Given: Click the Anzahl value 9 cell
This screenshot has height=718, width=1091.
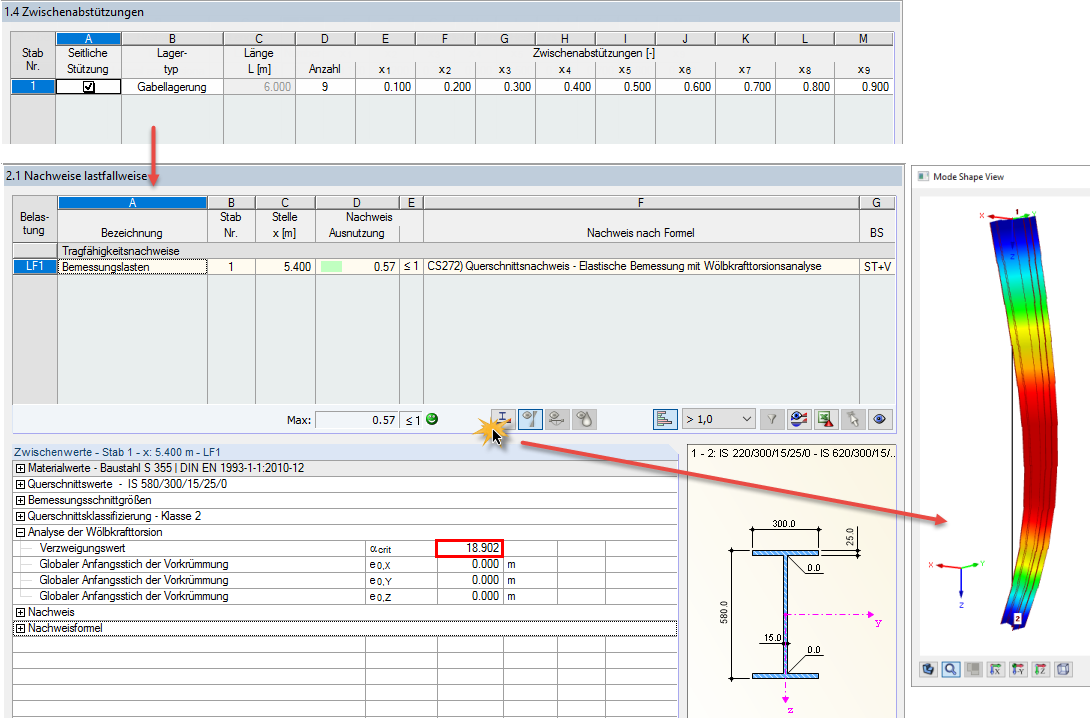Looking at the screenshot, I should pyautogui.click(x=325, y=87).
